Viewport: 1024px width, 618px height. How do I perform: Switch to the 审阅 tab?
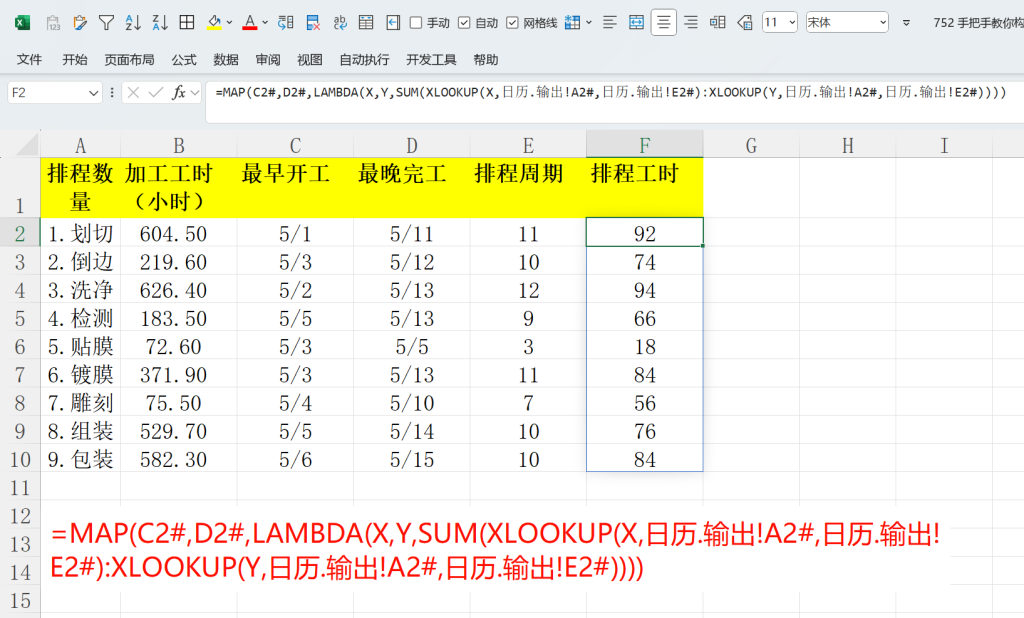(x=268, y=60)
